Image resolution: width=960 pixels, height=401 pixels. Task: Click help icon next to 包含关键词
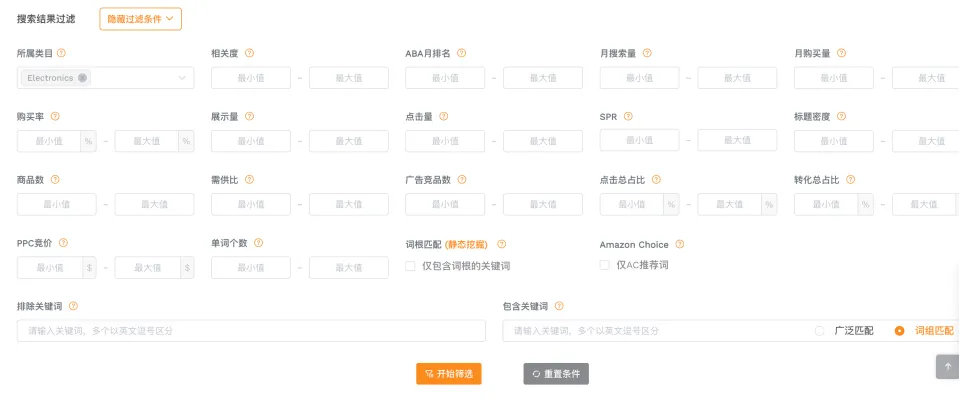click(x=559, y=305)
